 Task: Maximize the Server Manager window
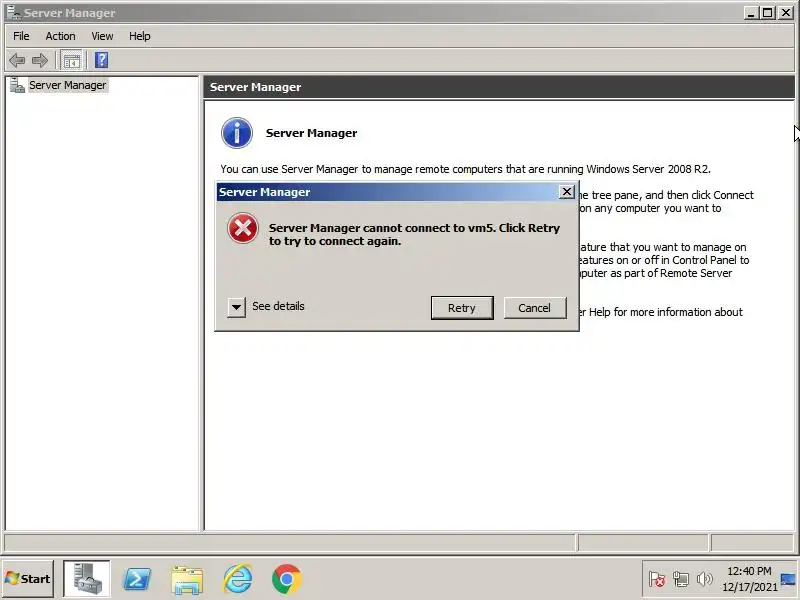pos(767,13)
